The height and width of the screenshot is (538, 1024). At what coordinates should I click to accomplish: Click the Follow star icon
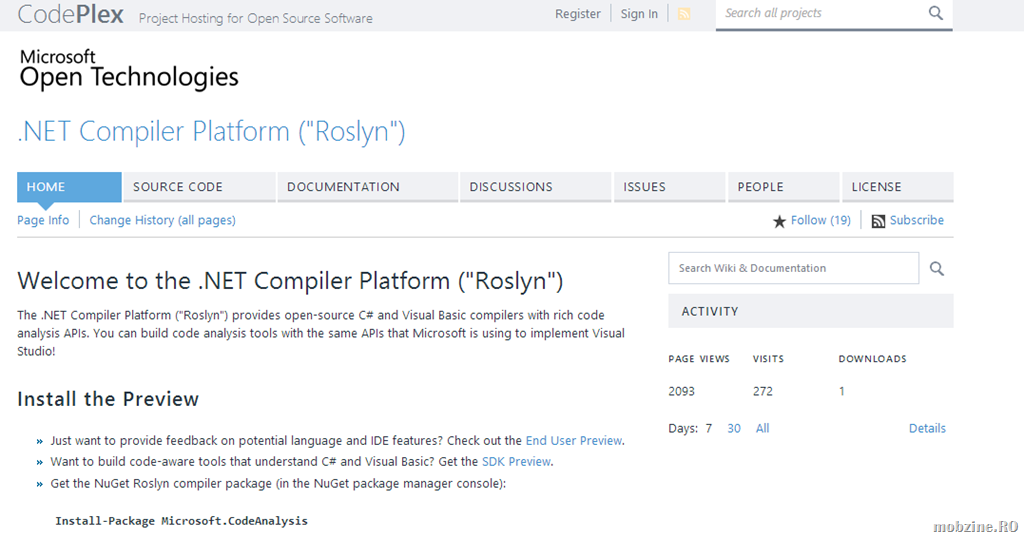779,221
